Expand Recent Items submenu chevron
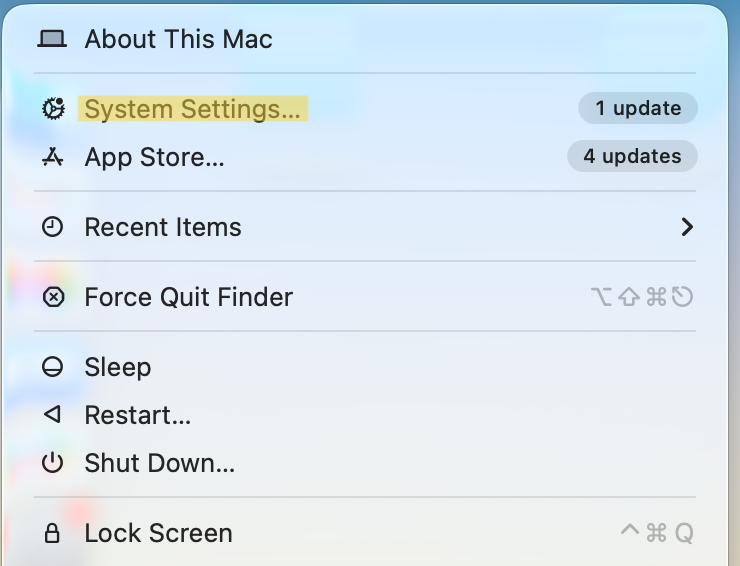The image size is (740, 566). [687, 227]
